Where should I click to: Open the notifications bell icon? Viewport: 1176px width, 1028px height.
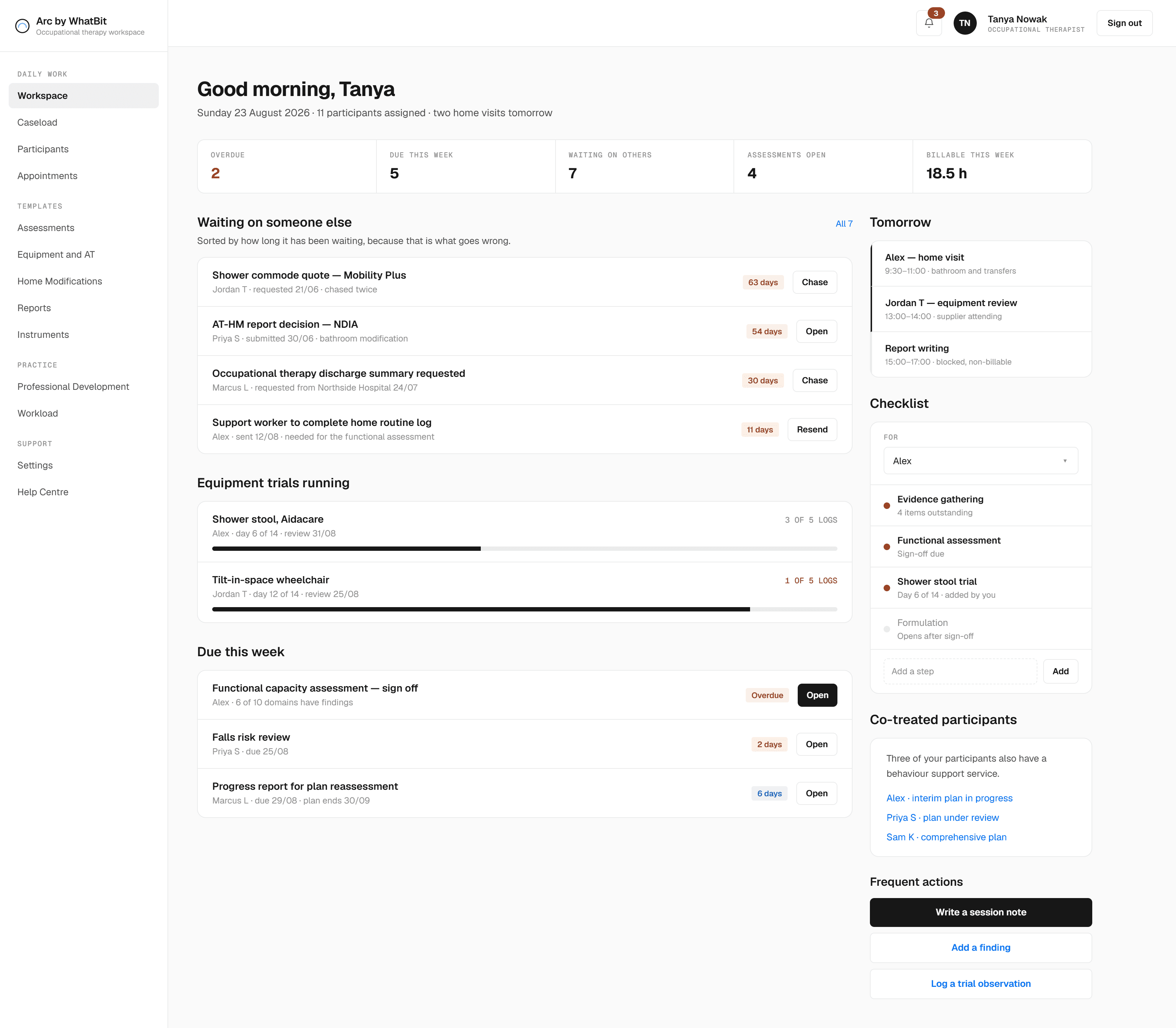point(929,23)
